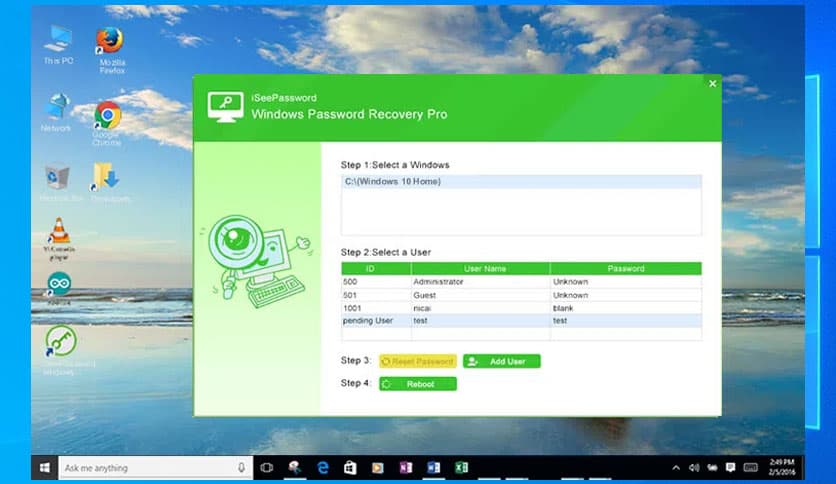836x484 pixels.
Task: Launch VLC media player shortcut
Action: 59,238
